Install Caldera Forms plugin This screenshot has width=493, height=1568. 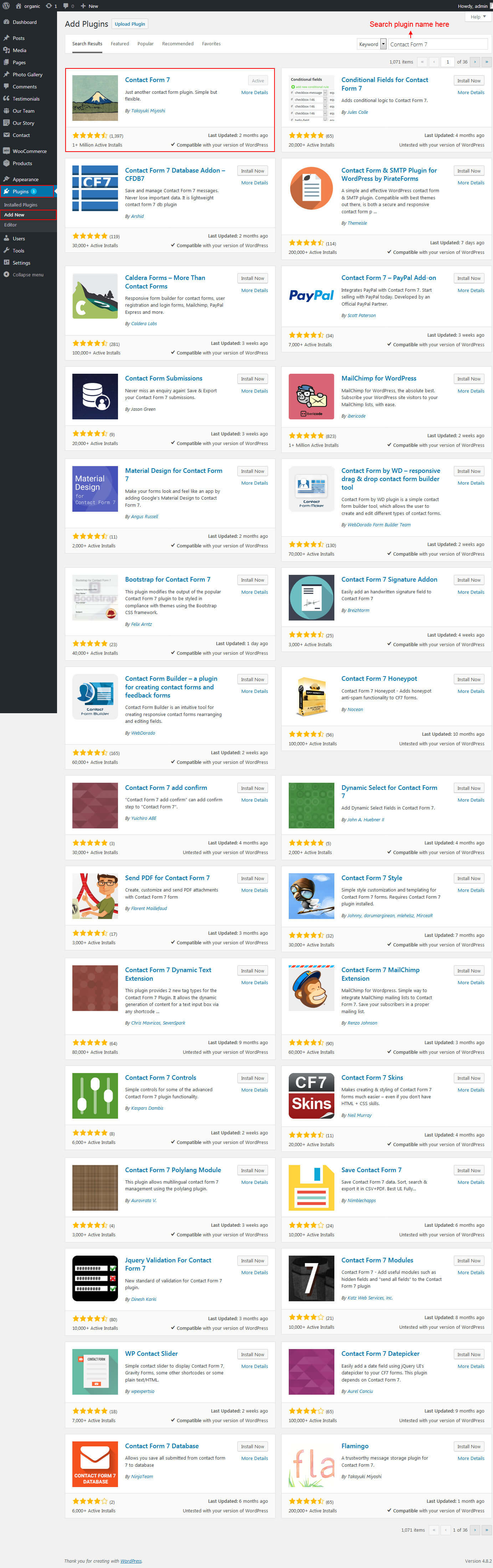point(252,278)
